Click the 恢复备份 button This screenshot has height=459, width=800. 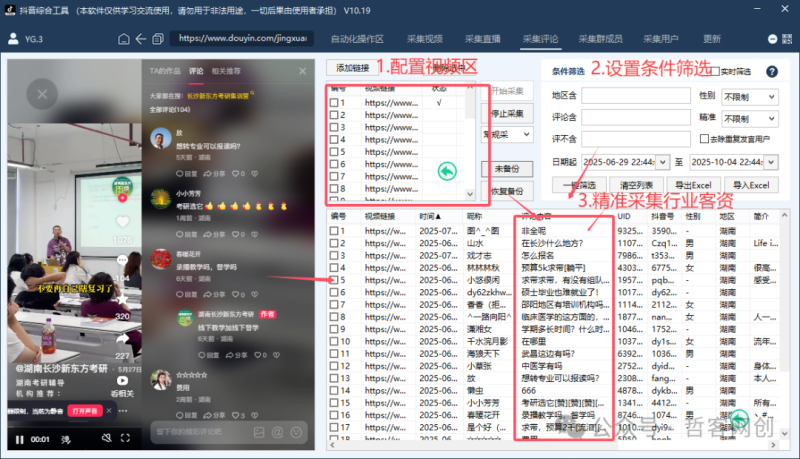pyautogui.click(x=507, y=191)
